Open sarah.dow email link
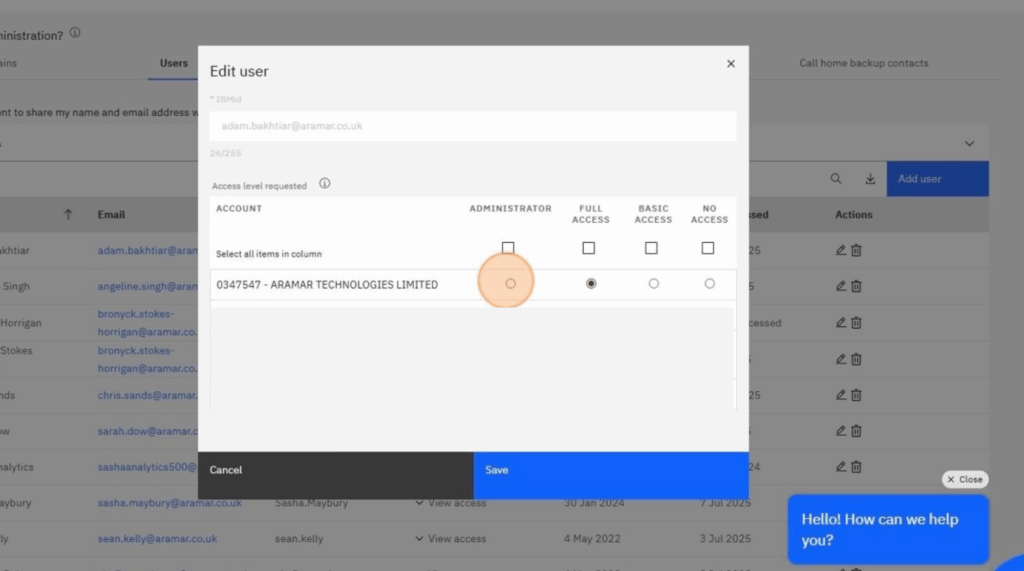Image resolution: width=1024 pixels, height=571 pixels. 148,431
